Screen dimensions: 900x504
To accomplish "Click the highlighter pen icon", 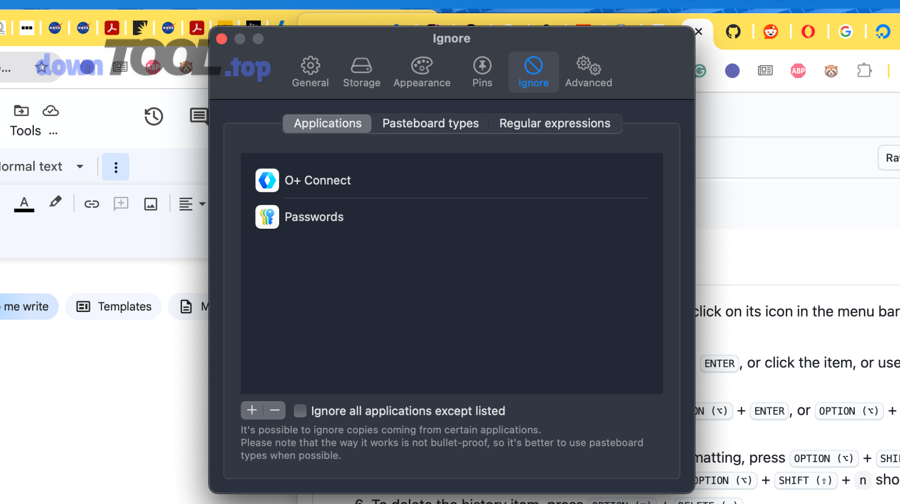I will 56,203.
